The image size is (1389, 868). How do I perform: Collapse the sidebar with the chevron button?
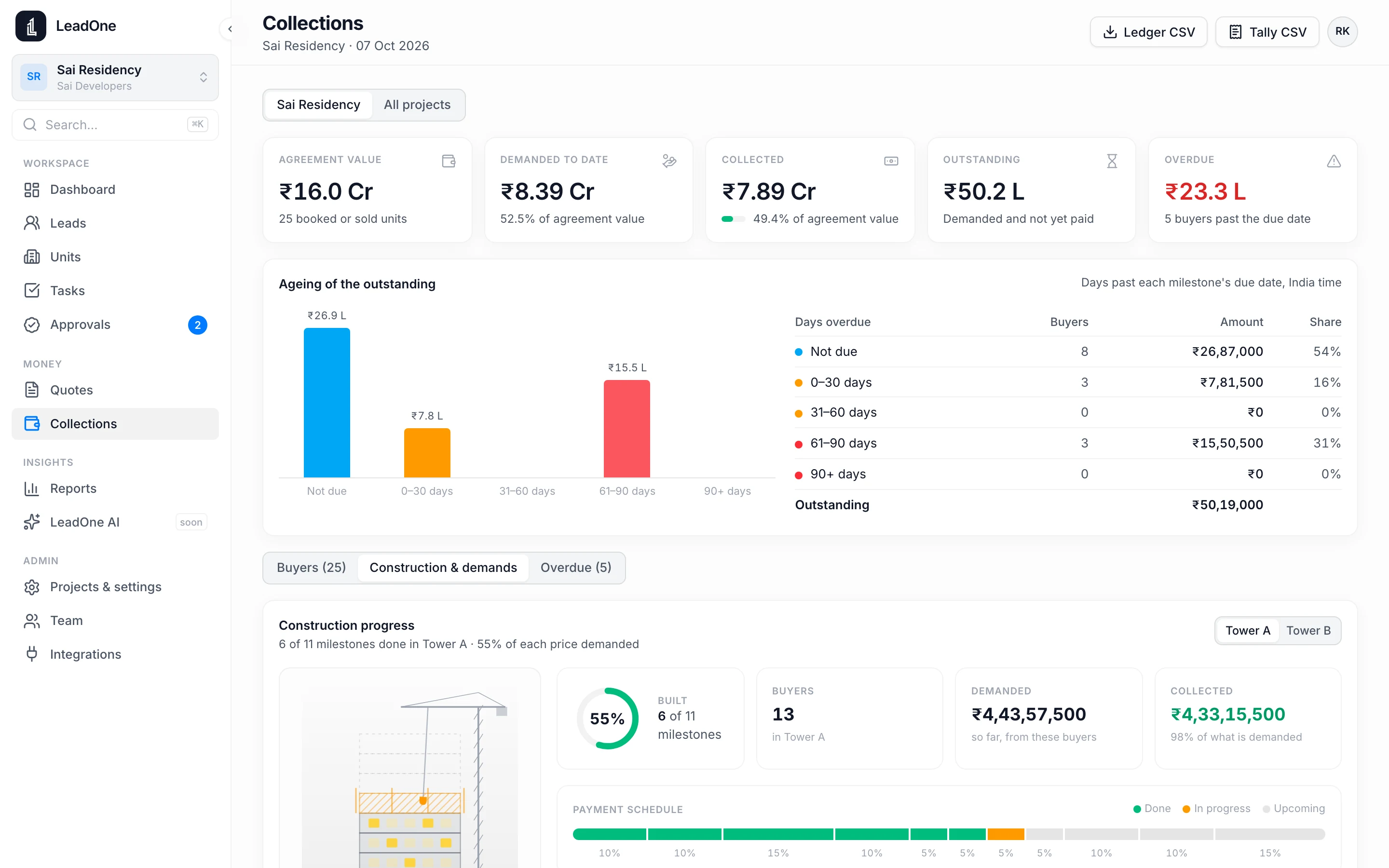tap(230, 28)
